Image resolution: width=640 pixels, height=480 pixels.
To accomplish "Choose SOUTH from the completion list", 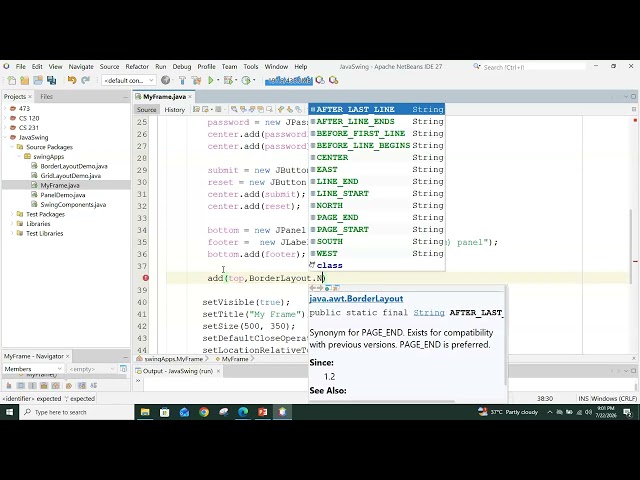I will pyautogui.click(x=377, y=242).
